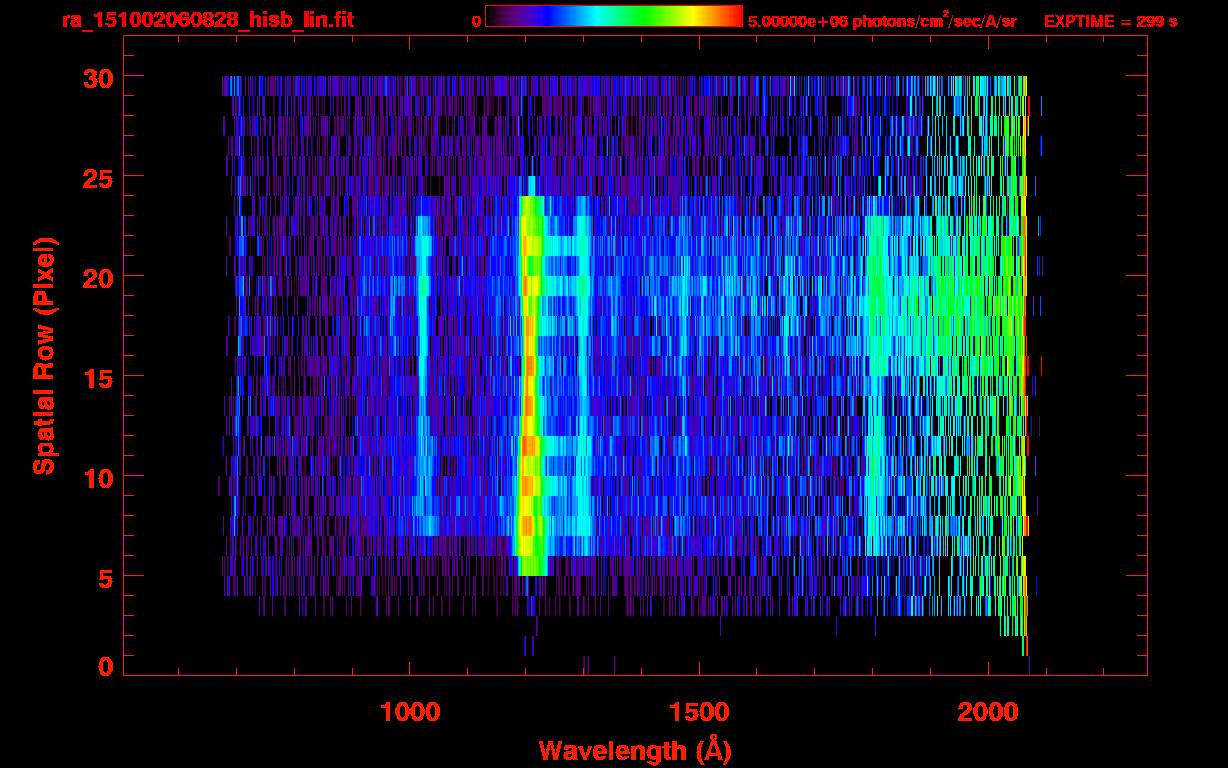Click the EXPTIME = 299 s label
Viewport: 1228px width, 768px height.
click(1110, 21)
